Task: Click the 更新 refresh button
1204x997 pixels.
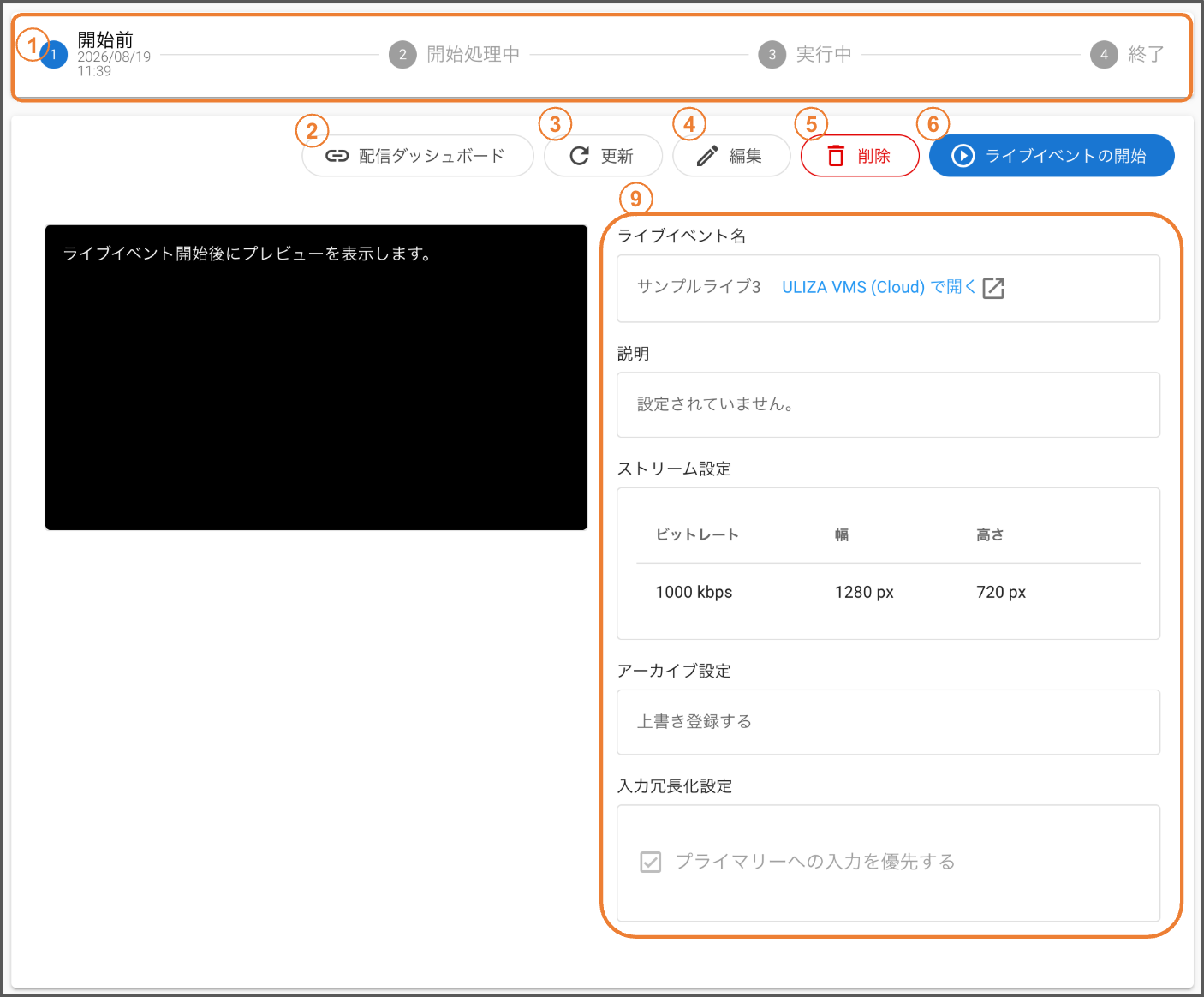Action: coord(604,156)
